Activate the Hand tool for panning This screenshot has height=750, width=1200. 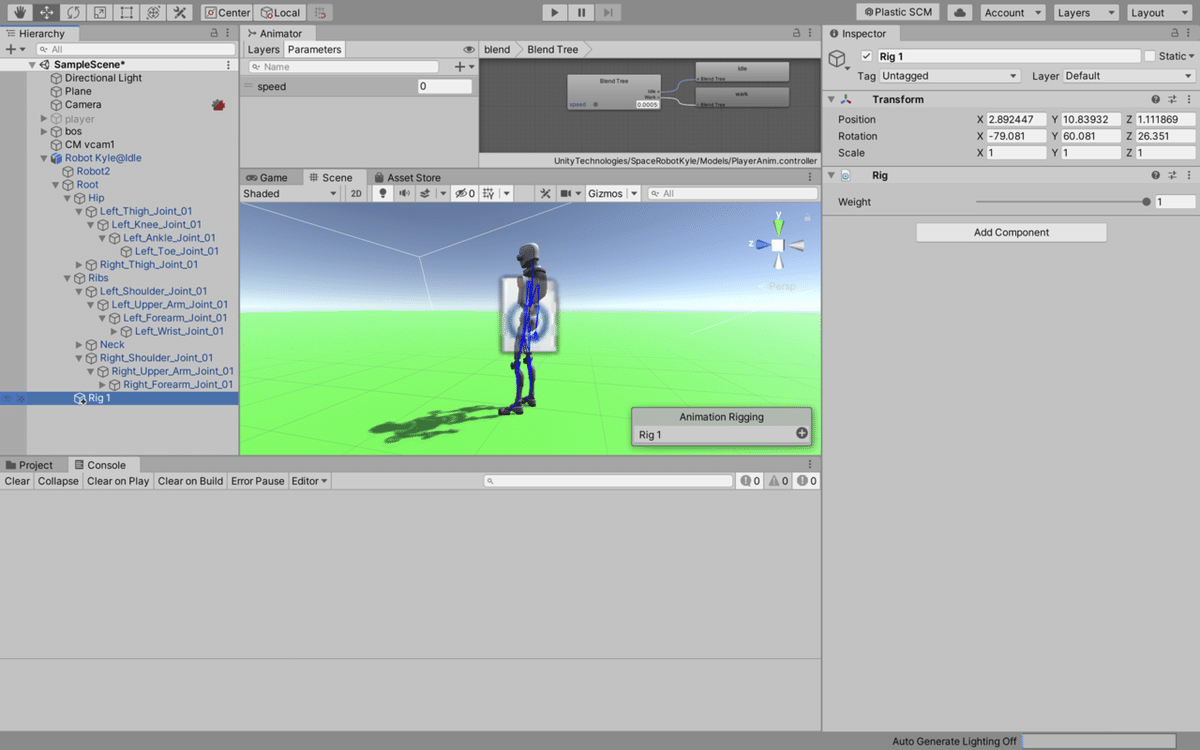click(18, 12)
